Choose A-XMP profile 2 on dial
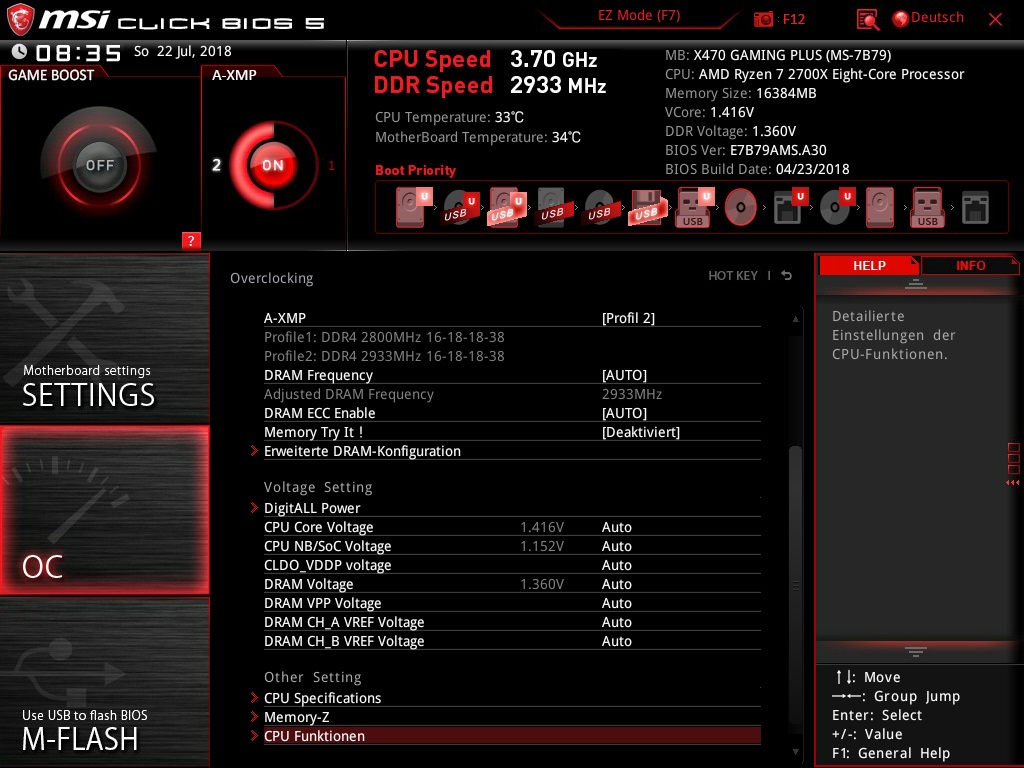The width and height of the screenshot is (1024, 768). (216, 165)
